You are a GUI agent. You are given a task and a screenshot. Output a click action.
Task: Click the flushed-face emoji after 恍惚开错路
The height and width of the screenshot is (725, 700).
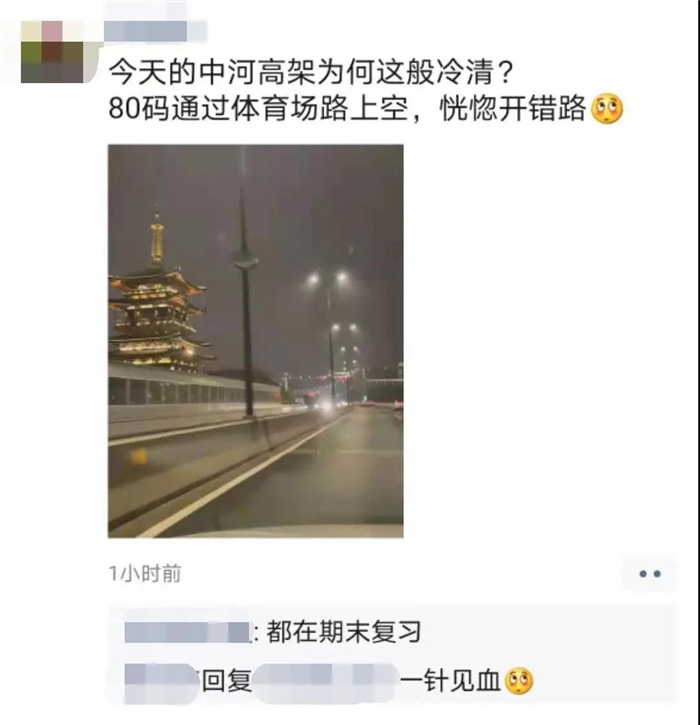(x=608, y=109)
